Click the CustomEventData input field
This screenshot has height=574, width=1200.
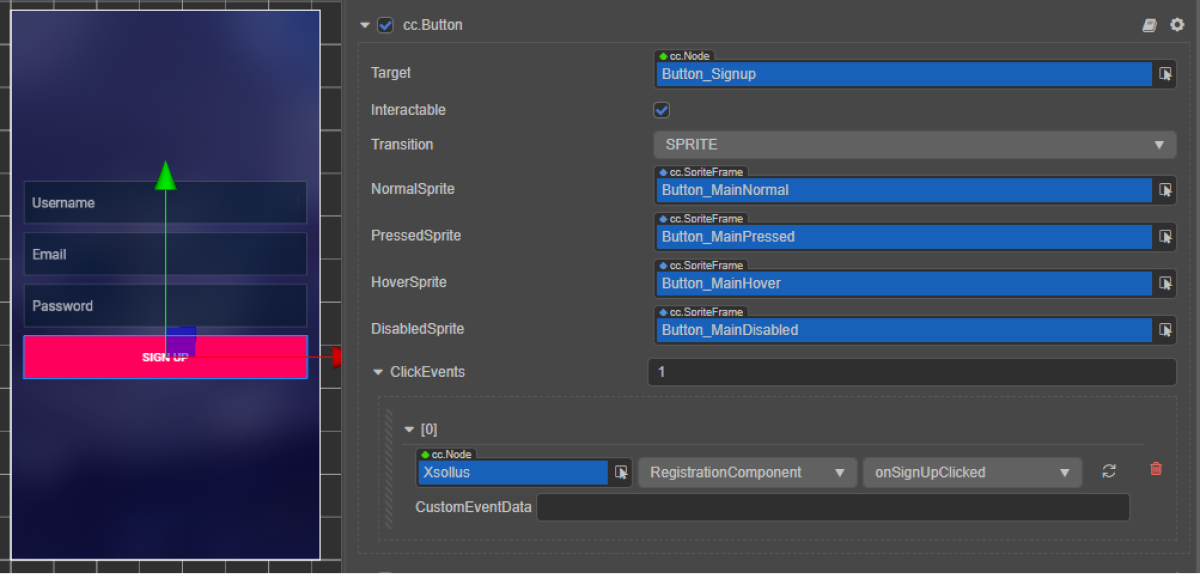[832, 507]
